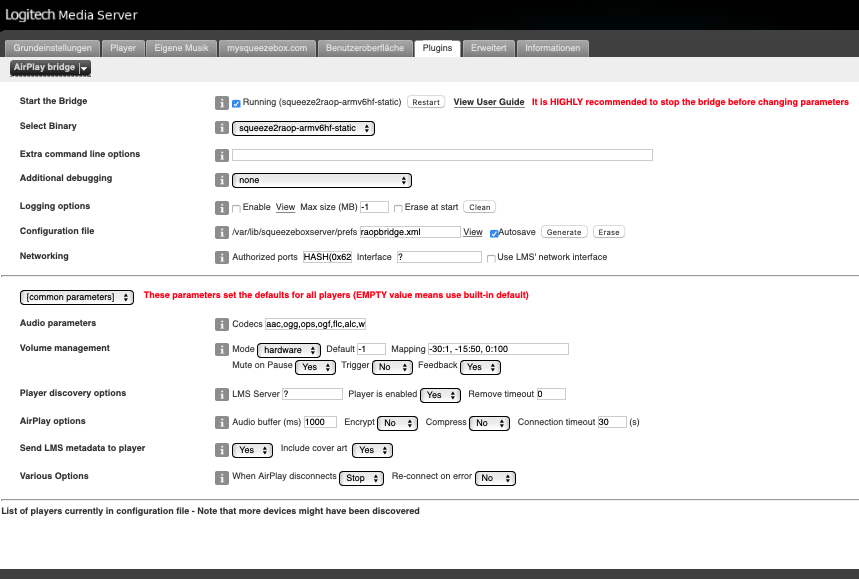Click info icon beside Start the Bridge
859x579 pixels.
(221, 103)
